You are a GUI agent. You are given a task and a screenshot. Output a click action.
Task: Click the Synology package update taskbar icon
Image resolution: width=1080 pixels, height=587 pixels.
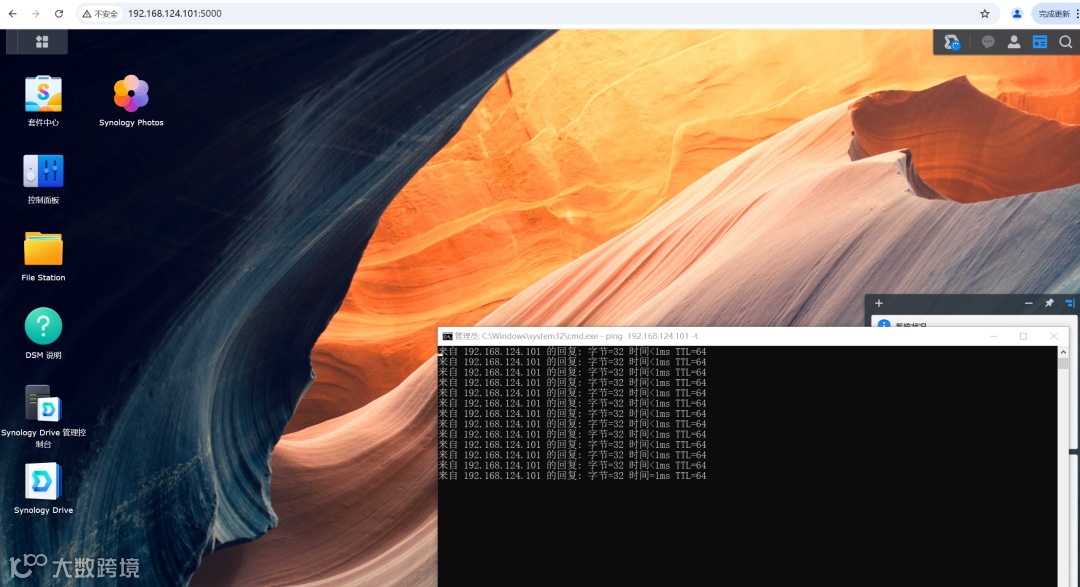(x=951, y=42)
